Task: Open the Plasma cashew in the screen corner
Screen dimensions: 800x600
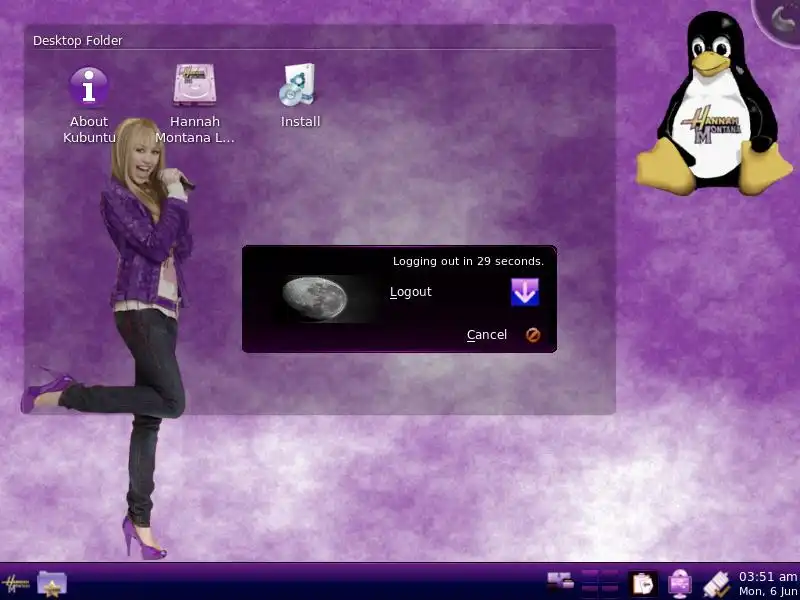Action: (781, 19)
